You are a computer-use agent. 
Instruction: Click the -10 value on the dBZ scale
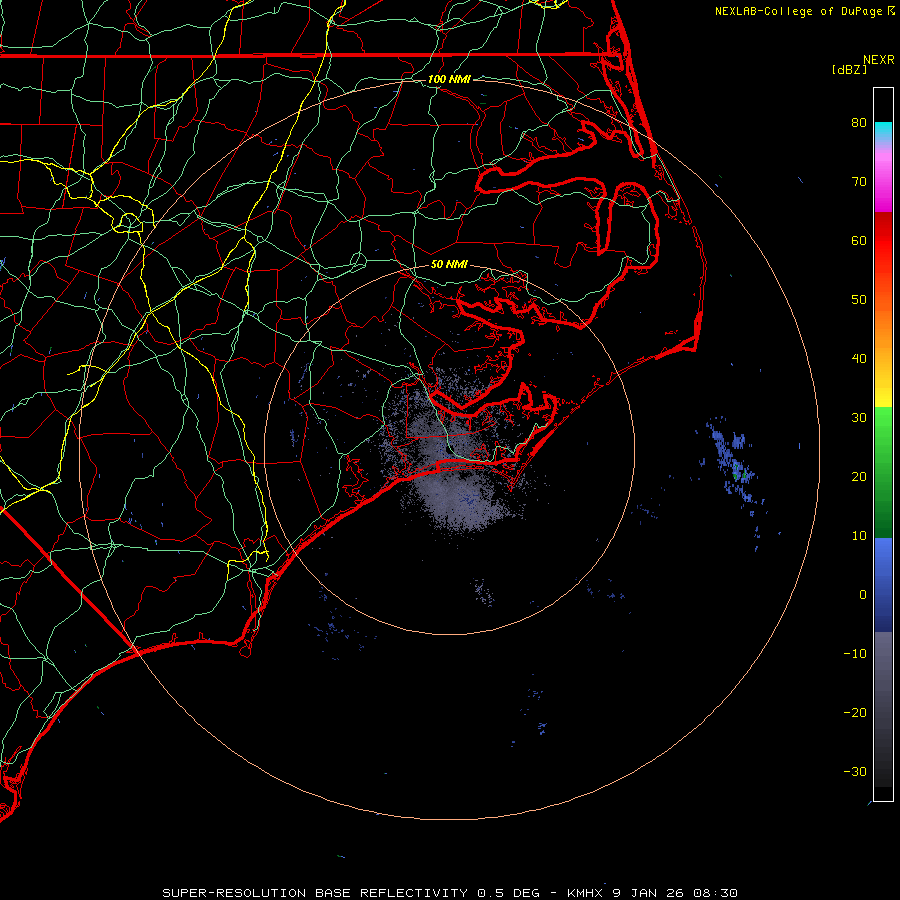[x=855, y=653]
